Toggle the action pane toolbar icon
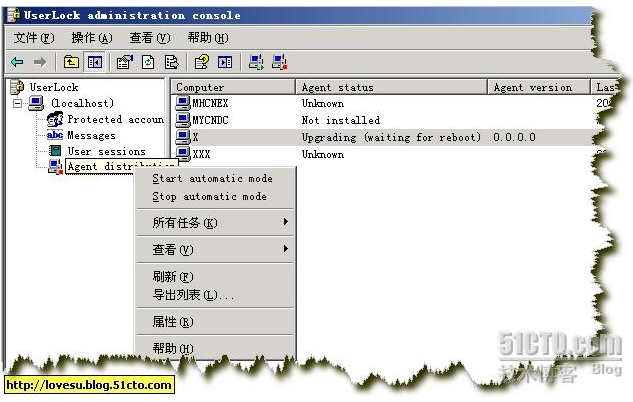 click(x=225, y=62)
